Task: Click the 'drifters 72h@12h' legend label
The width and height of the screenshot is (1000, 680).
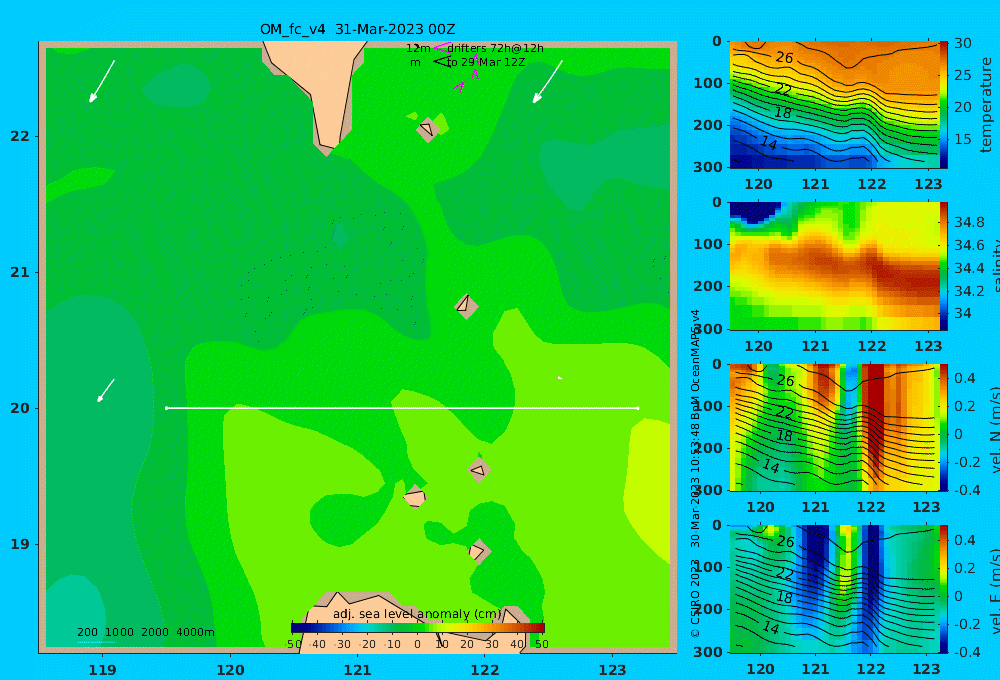Action: [496, 48]
